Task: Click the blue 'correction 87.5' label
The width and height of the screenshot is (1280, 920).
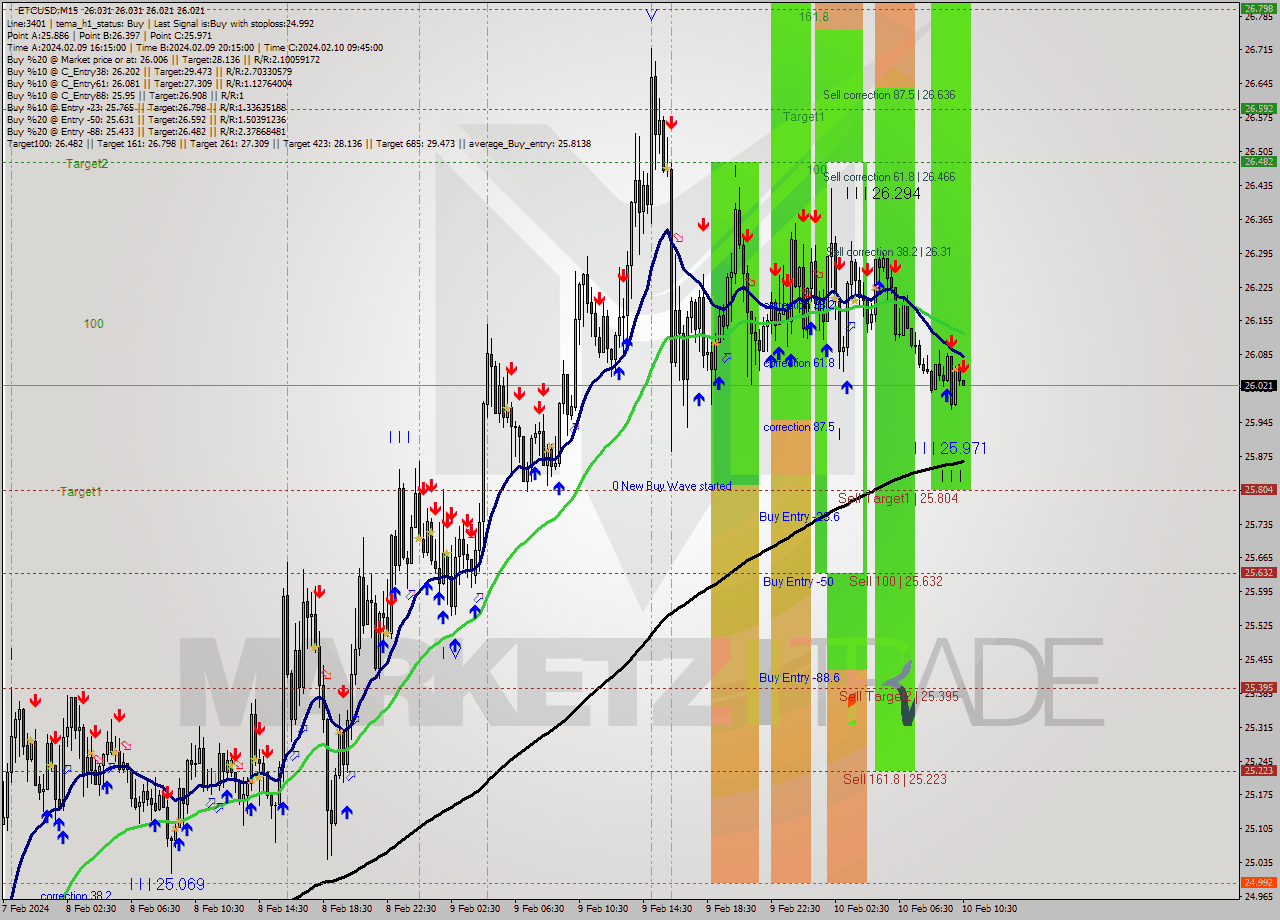Action: click(799, 427)
